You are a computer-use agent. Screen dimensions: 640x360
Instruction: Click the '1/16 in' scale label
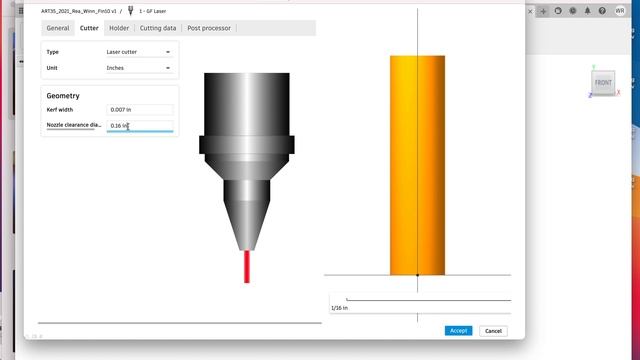pos(340,308)
